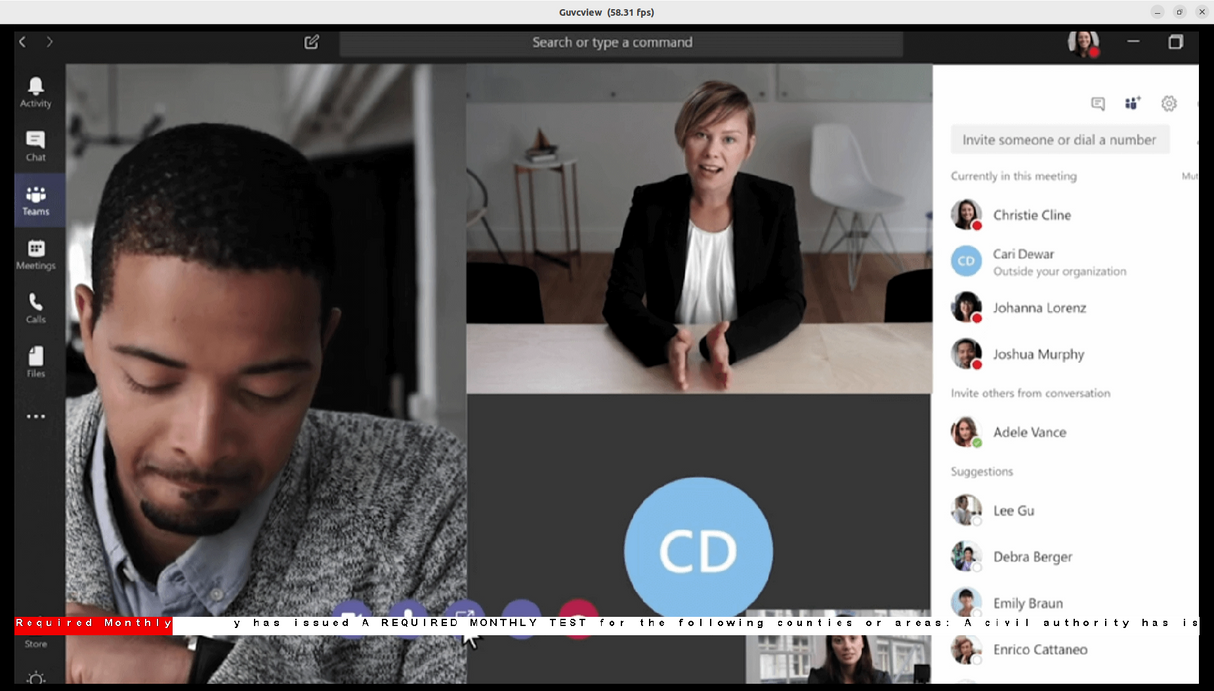The width and height of the screenshot is (1214, 691).
Task: Open Files from the left rail
Action: (36, 361)
